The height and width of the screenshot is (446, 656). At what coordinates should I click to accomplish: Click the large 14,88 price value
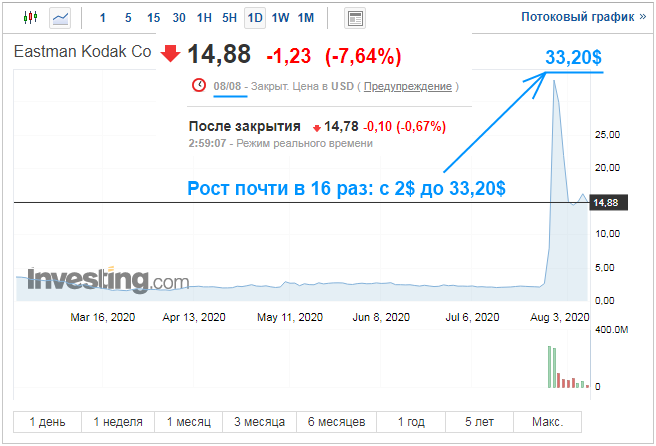(x=219, y=54)
